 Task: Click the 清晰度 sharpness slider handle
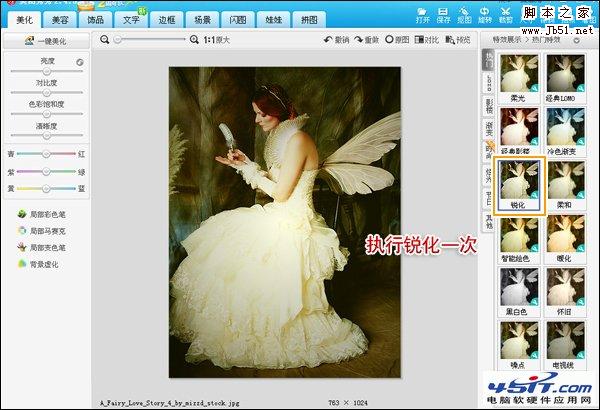tap(46, 136)
